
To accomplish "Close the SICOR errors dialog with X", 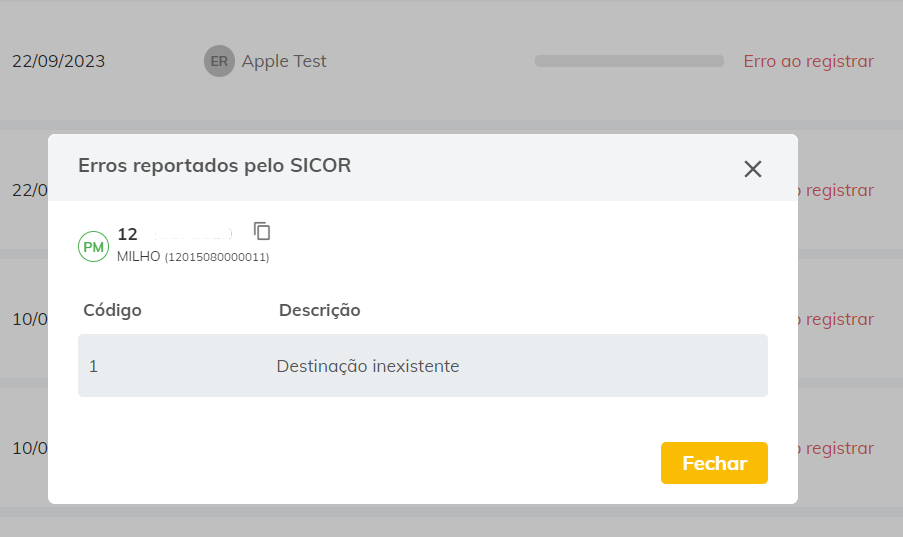I will point(753,169).
